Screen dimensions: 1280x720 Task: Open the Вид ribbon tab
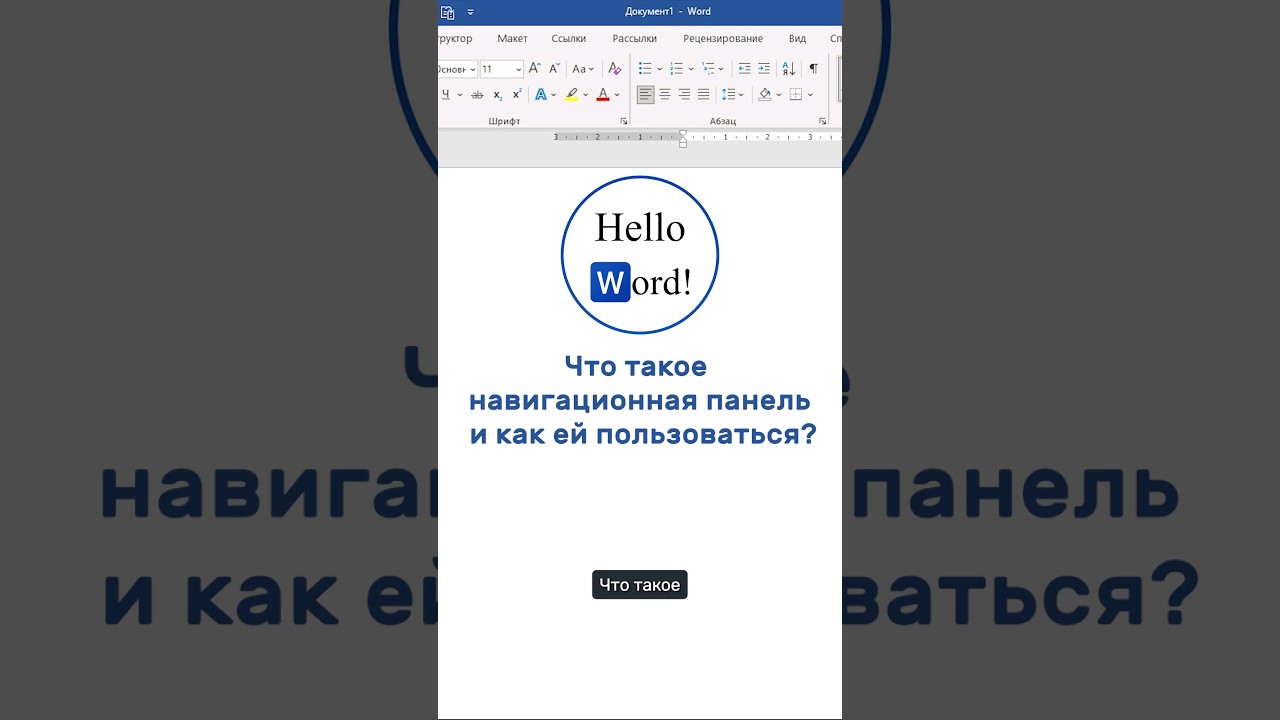[x=797, y=38]
